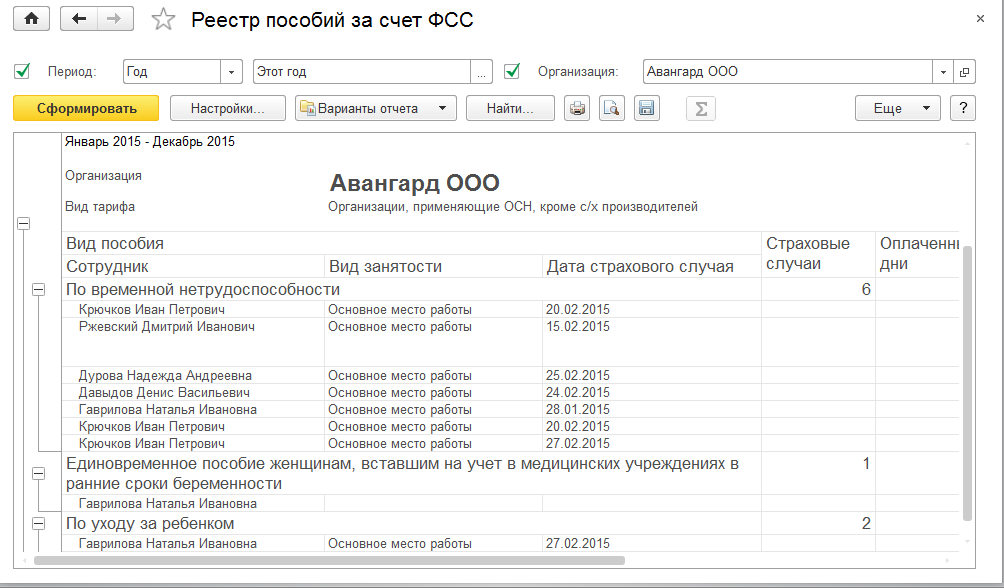Click the horizontal scrollbar at the bottom
The width and height of the screenshot is (1004, 588).
tap(330, 561)
